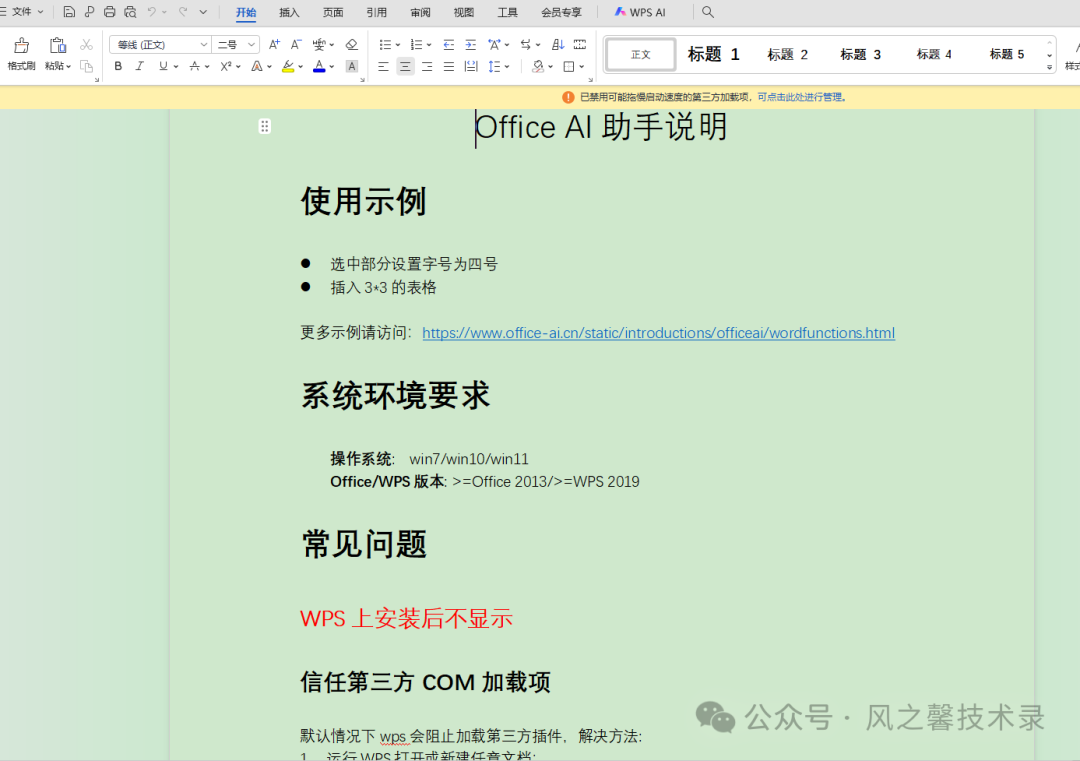Toggle Italic formatting

point(140,66)
